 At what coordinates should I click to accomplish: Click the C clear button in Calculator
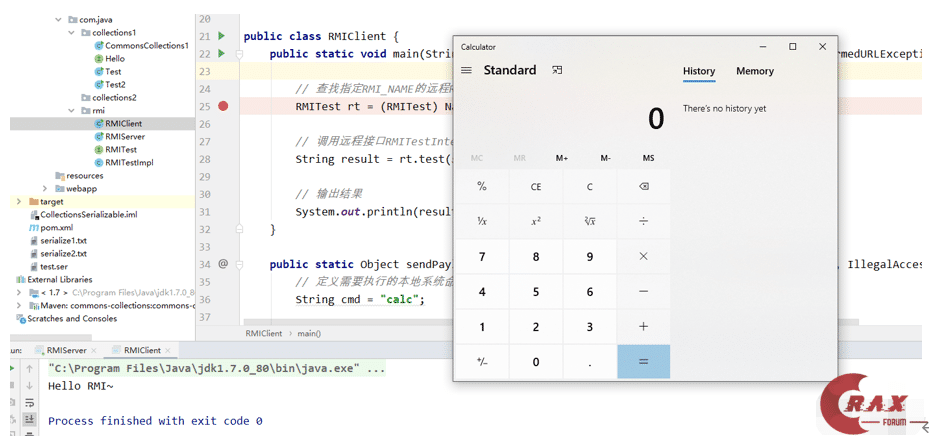pos(590,187)
